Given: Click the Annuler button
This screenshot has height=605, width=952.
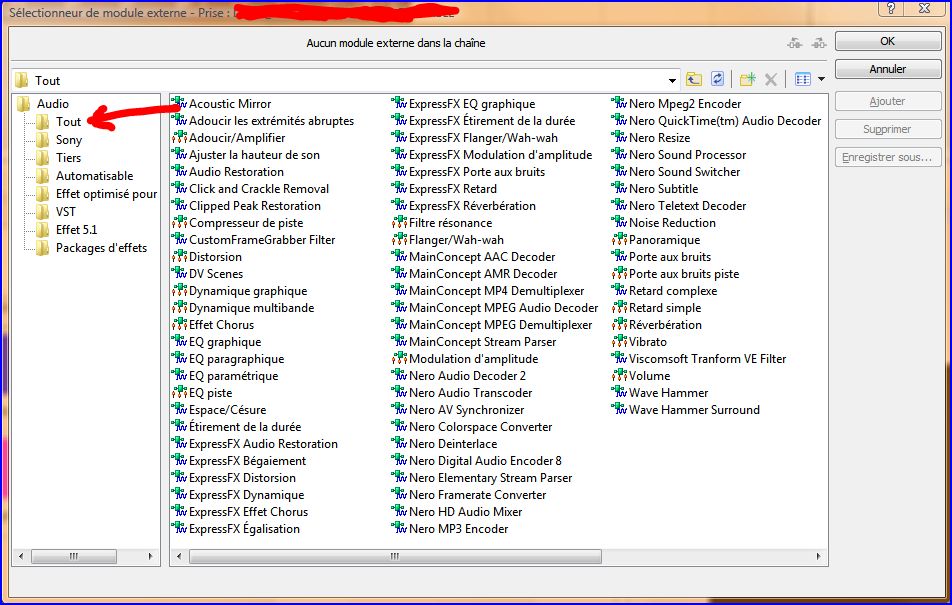Looking at the screenshot, I should [888, 69].
